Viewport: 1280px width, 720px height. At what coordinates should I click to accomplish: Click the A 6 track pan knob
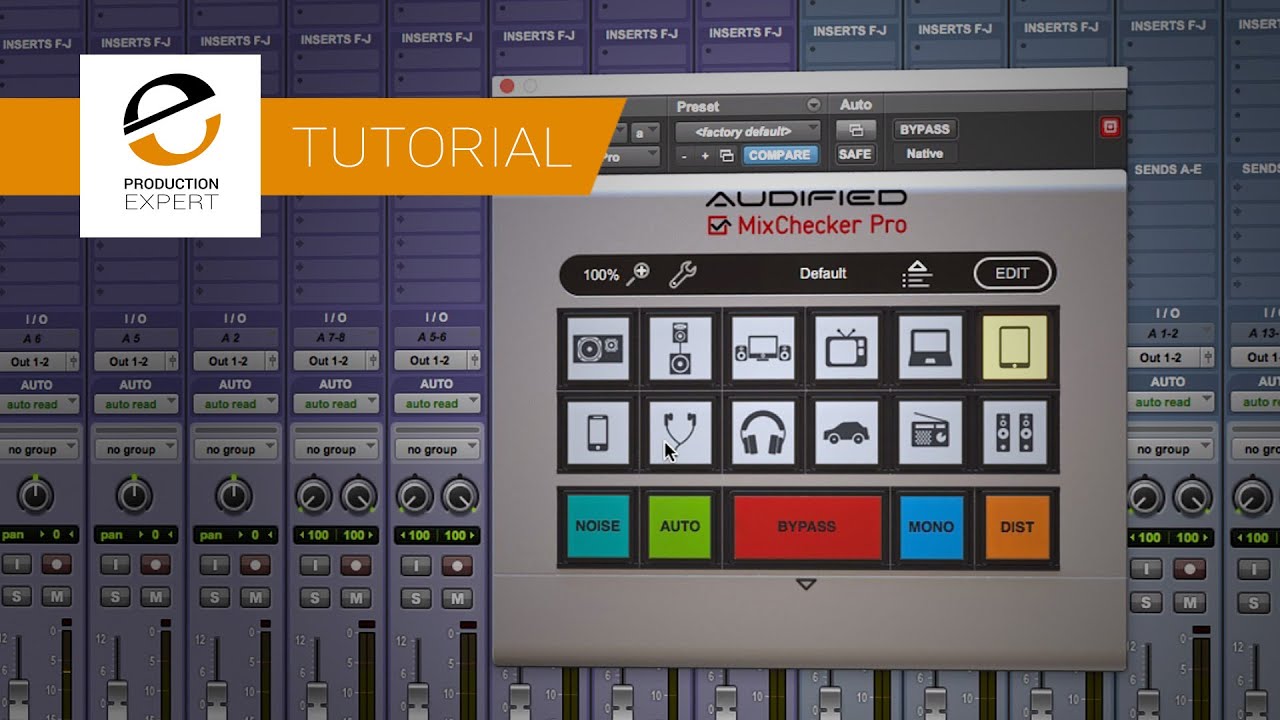tap(35, 495)
